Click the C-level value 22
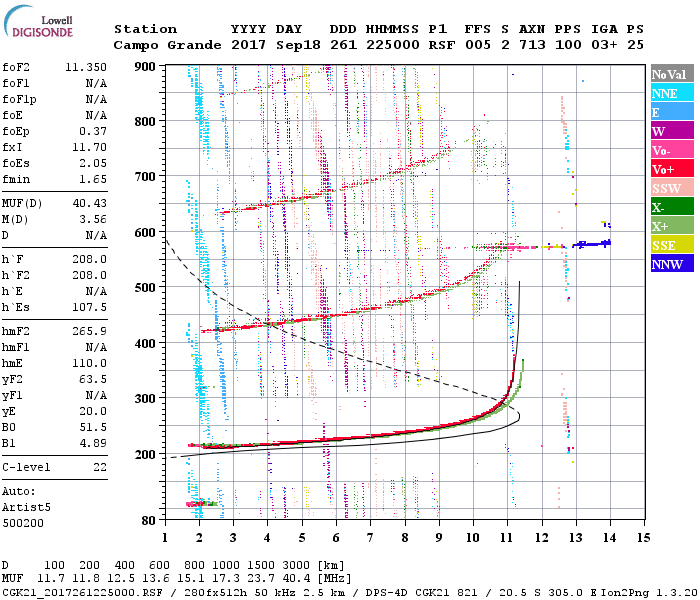Viewport: 700px width, 600px height. (100, 467)
